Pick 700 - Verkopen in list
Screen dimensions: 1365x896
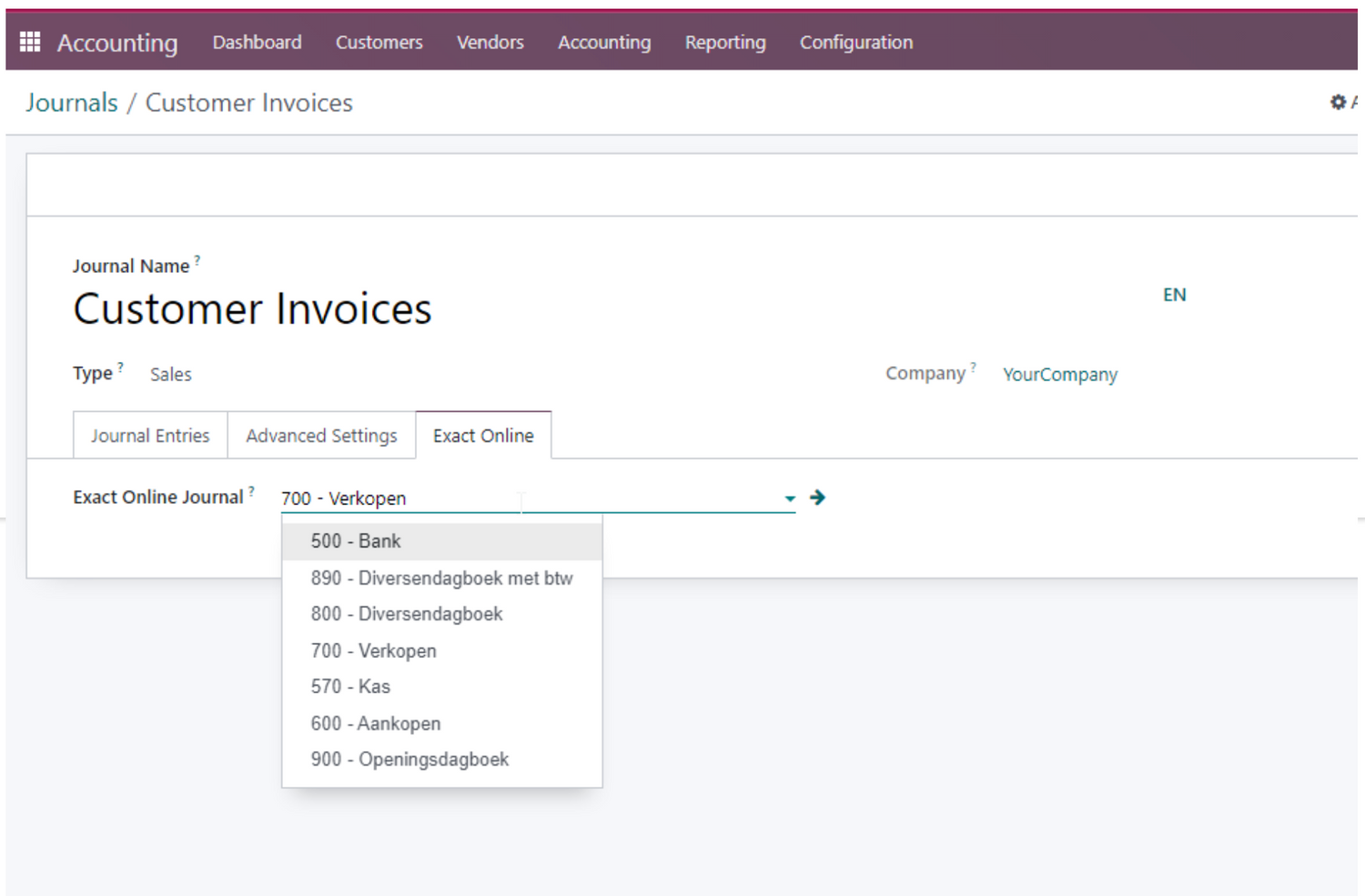click(x=373, y=651)
